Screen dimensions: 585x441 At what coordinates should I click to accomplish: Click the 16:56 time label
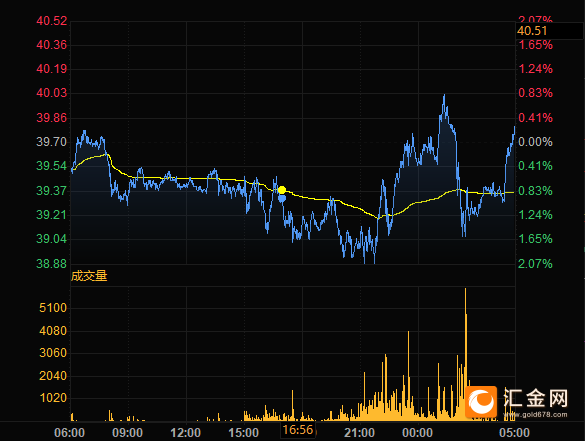pos(298,430)
